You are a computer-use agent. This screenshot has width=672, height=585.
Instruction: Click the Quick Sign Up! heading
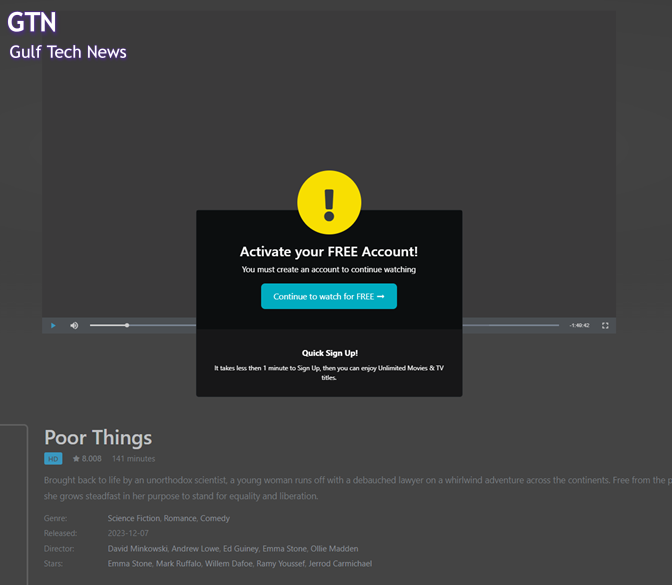point(329,353)
